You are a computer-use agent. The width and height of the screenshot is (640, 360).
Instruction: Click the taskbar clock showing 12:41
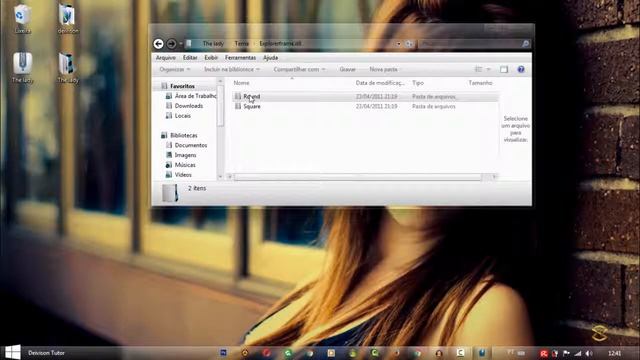tap(615, 353)
